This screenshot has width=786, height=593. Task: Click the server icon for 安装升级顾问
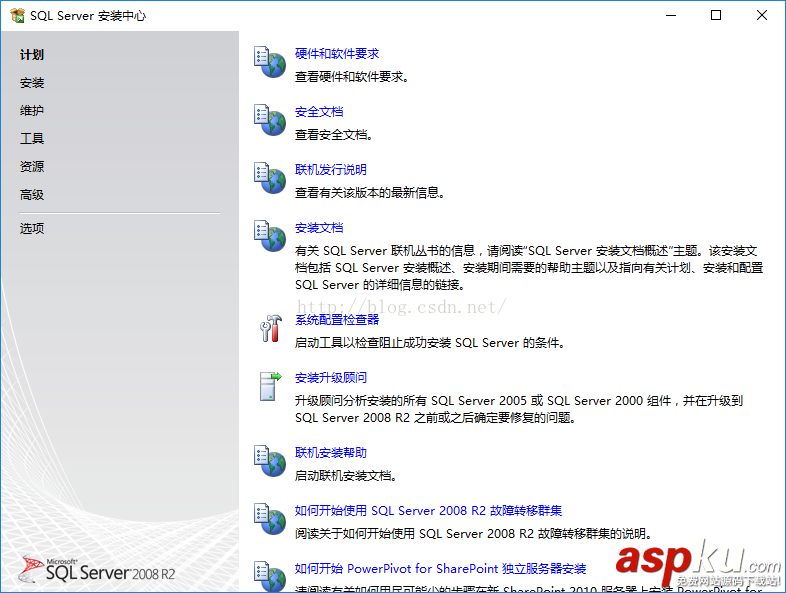[x=270, y=386]
